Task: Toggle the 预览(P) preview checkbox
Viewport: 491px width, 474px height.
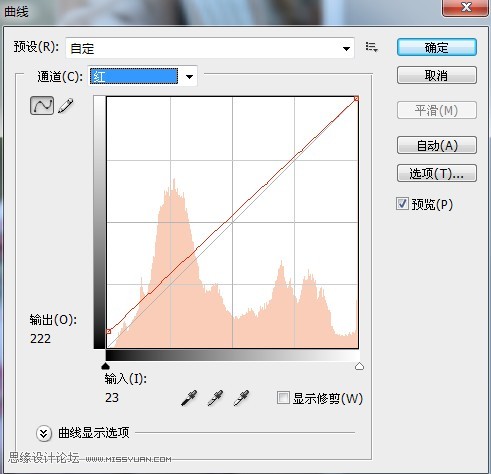Action: 402,204
